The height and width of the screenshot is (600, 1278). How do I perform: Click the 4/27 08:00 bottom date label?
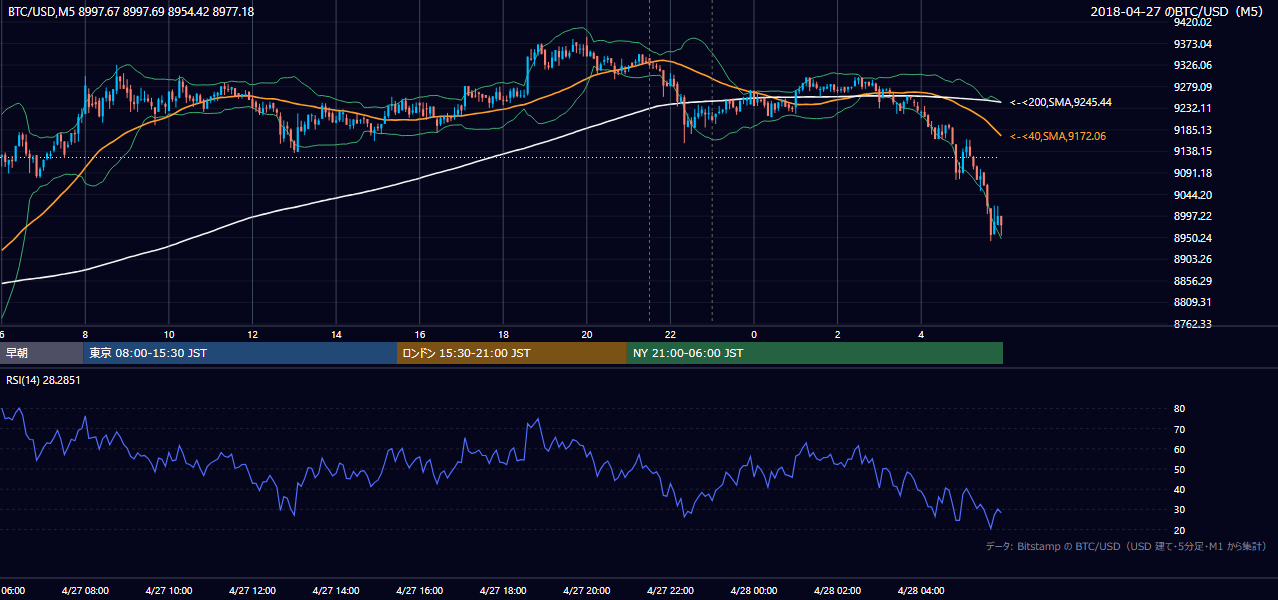85,590
